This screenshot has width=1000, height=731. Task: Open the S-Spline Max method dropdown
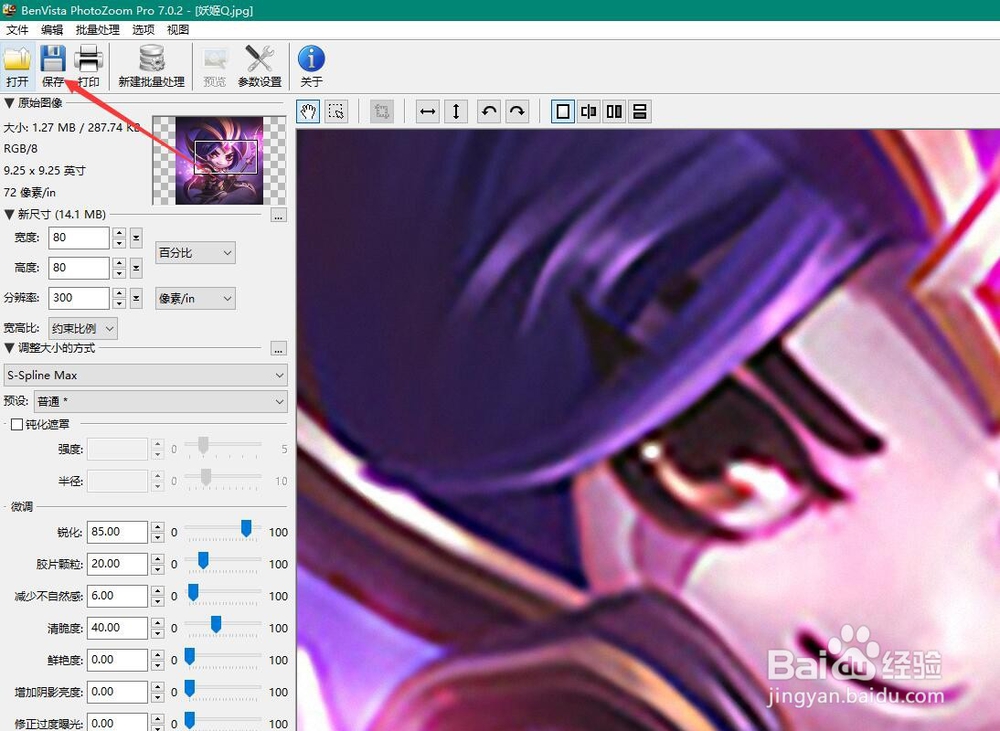145,375
